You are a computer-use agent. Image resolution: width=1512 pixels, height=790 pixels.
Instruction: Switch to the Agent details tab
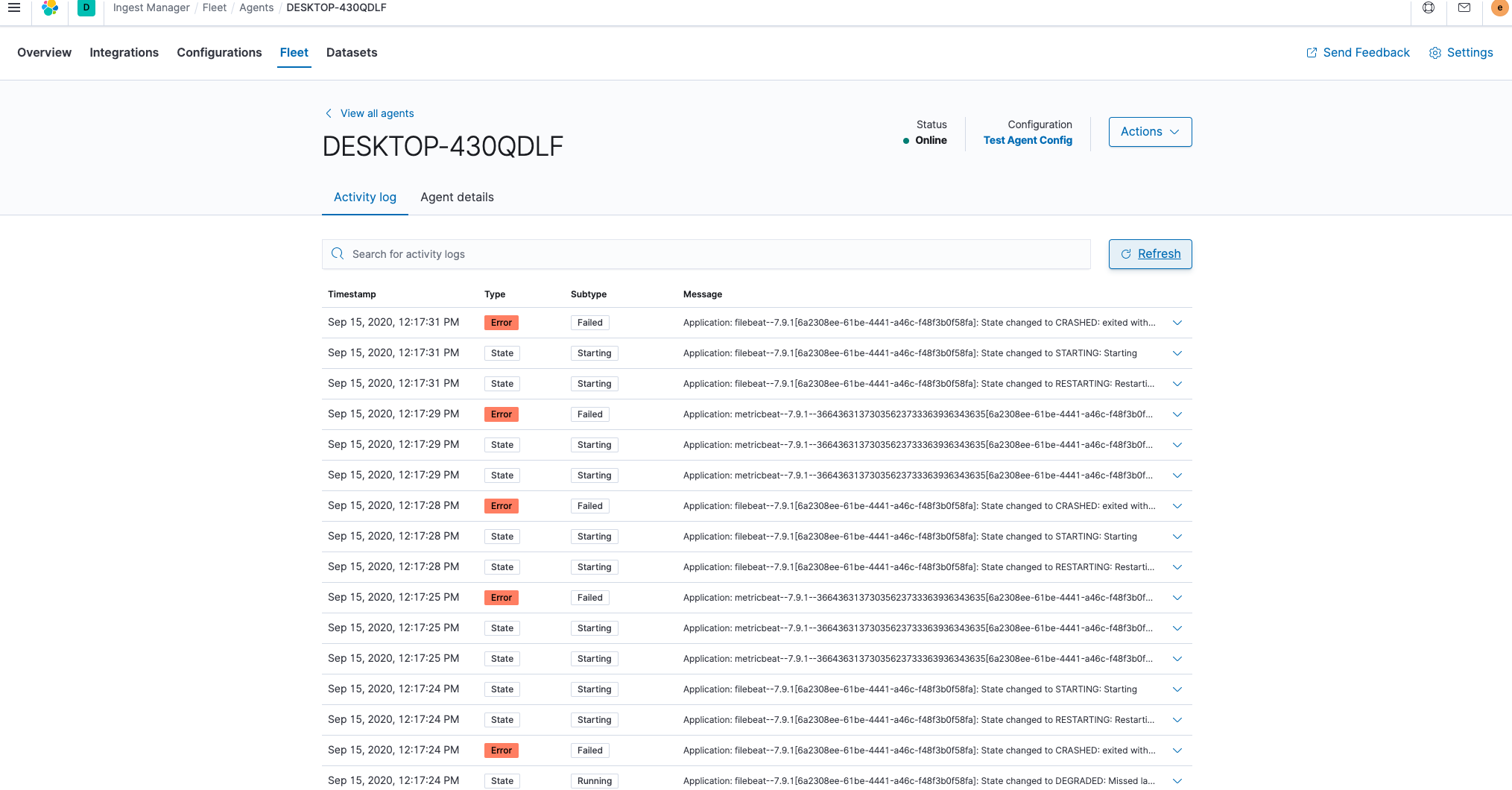(x=456, y=197)
